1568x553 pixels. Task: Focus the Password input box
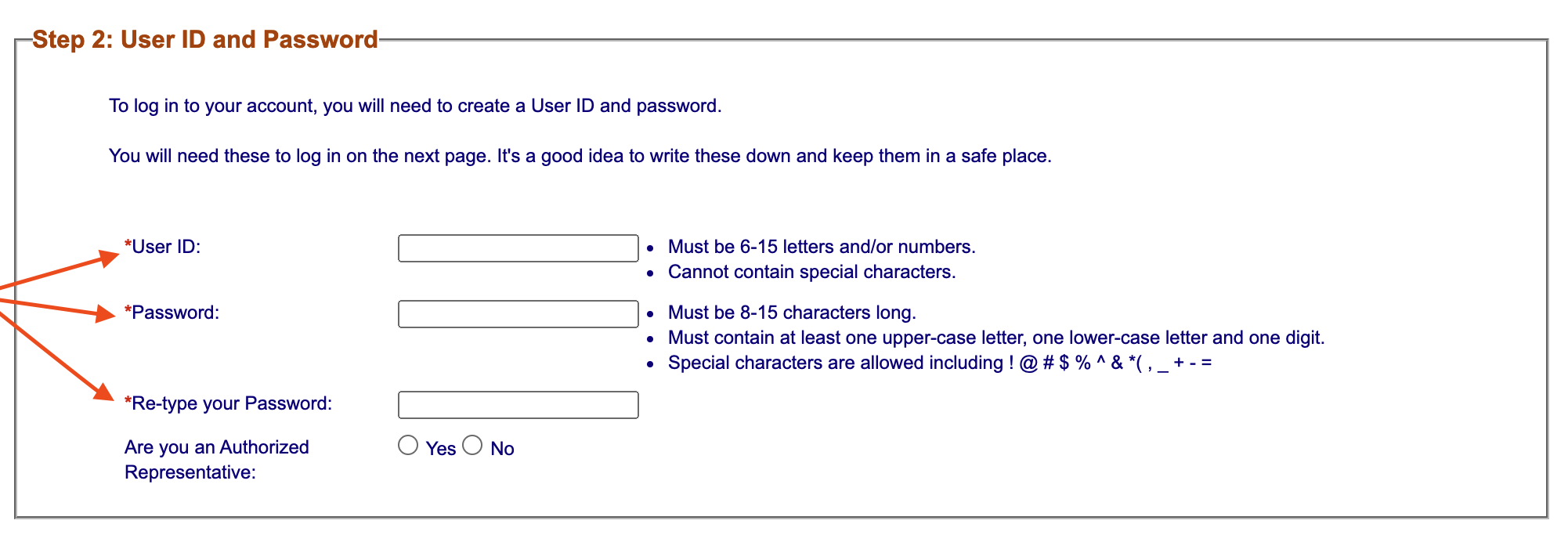pos(518,314)
